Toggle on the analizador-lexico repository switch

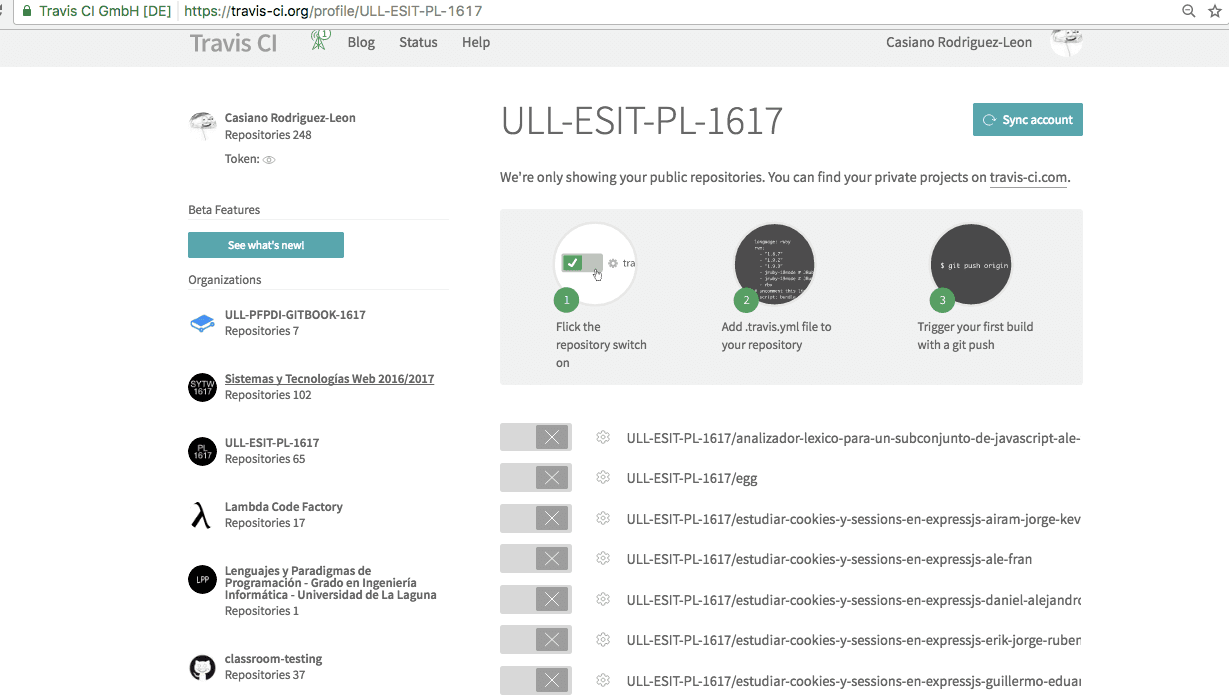(536, 437)
